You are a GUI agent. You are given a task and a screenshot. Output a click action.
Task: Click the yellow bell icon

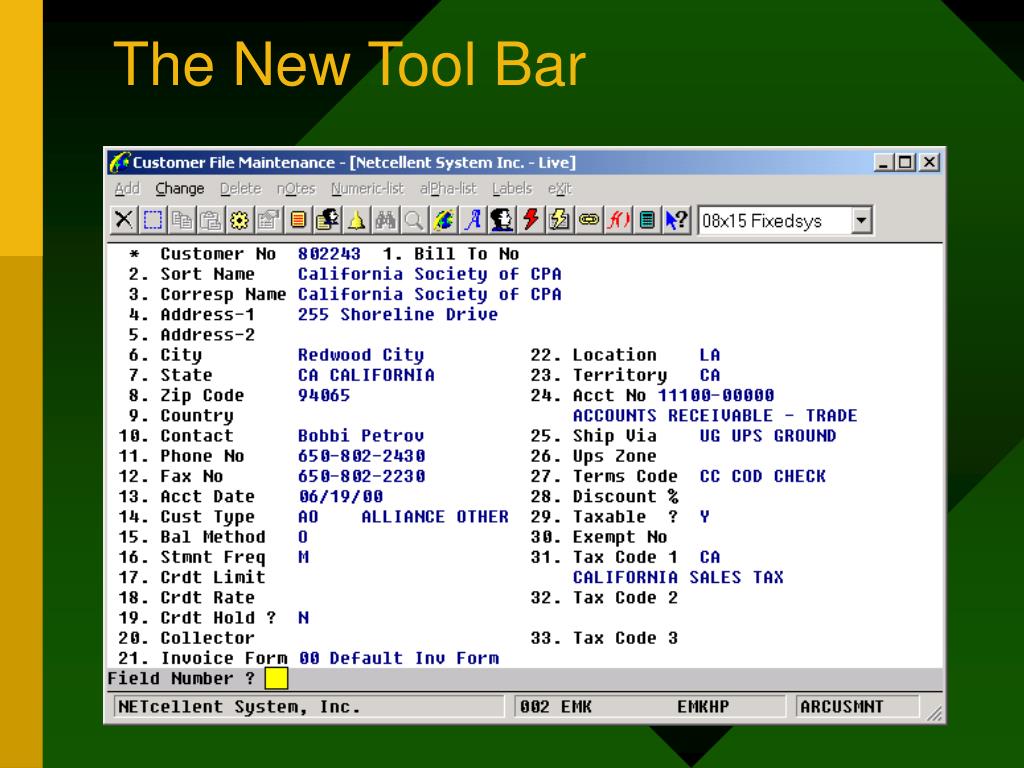tap(356, 220)
